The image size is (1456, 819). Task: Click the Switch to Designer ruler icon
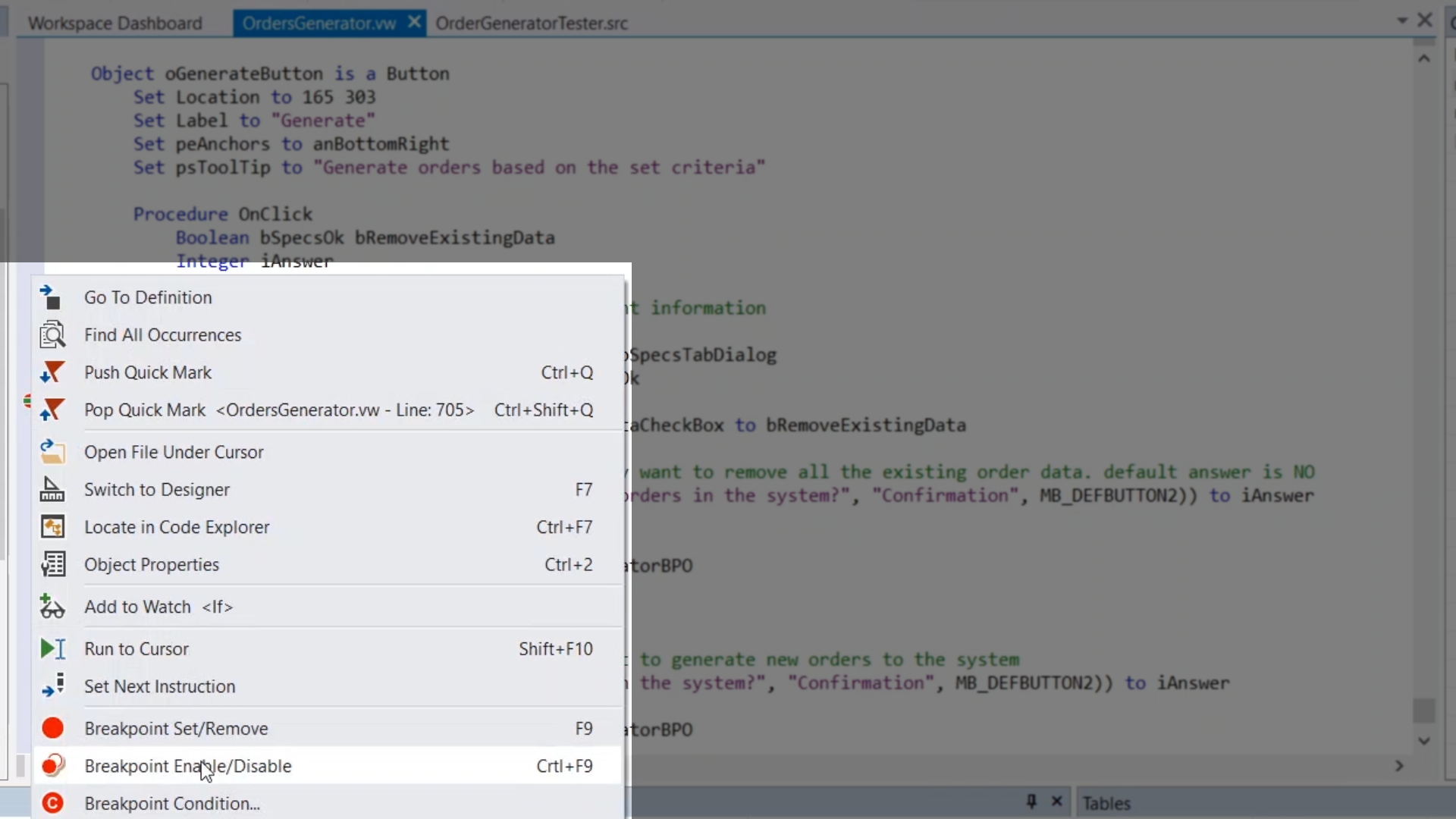52,490
